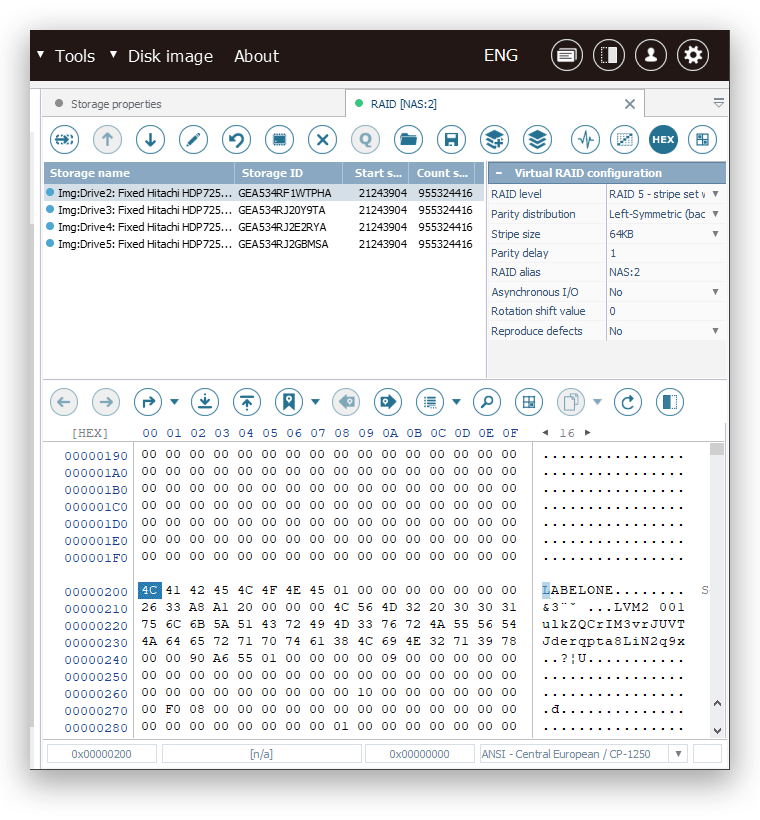760x820 pixels.
Task: Select Img:Drive4 Hitachi row
Action: [x=264, y=227]
